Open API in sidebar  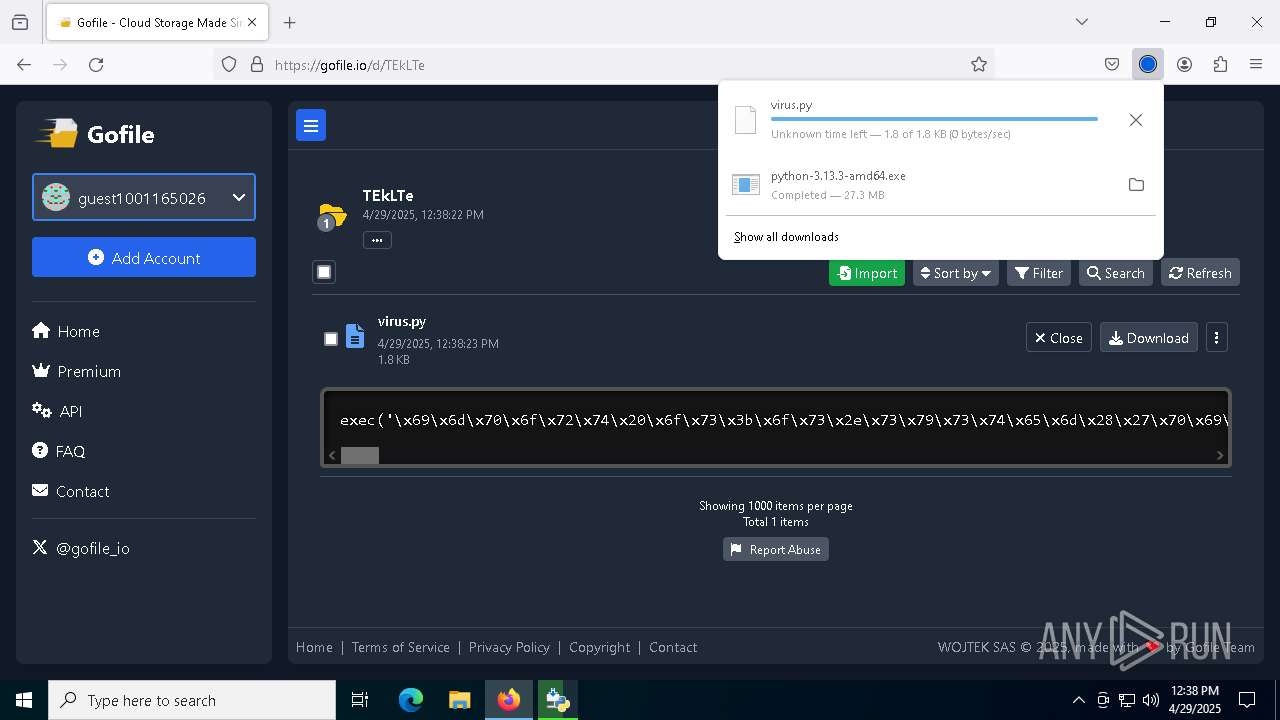(57, 411)
